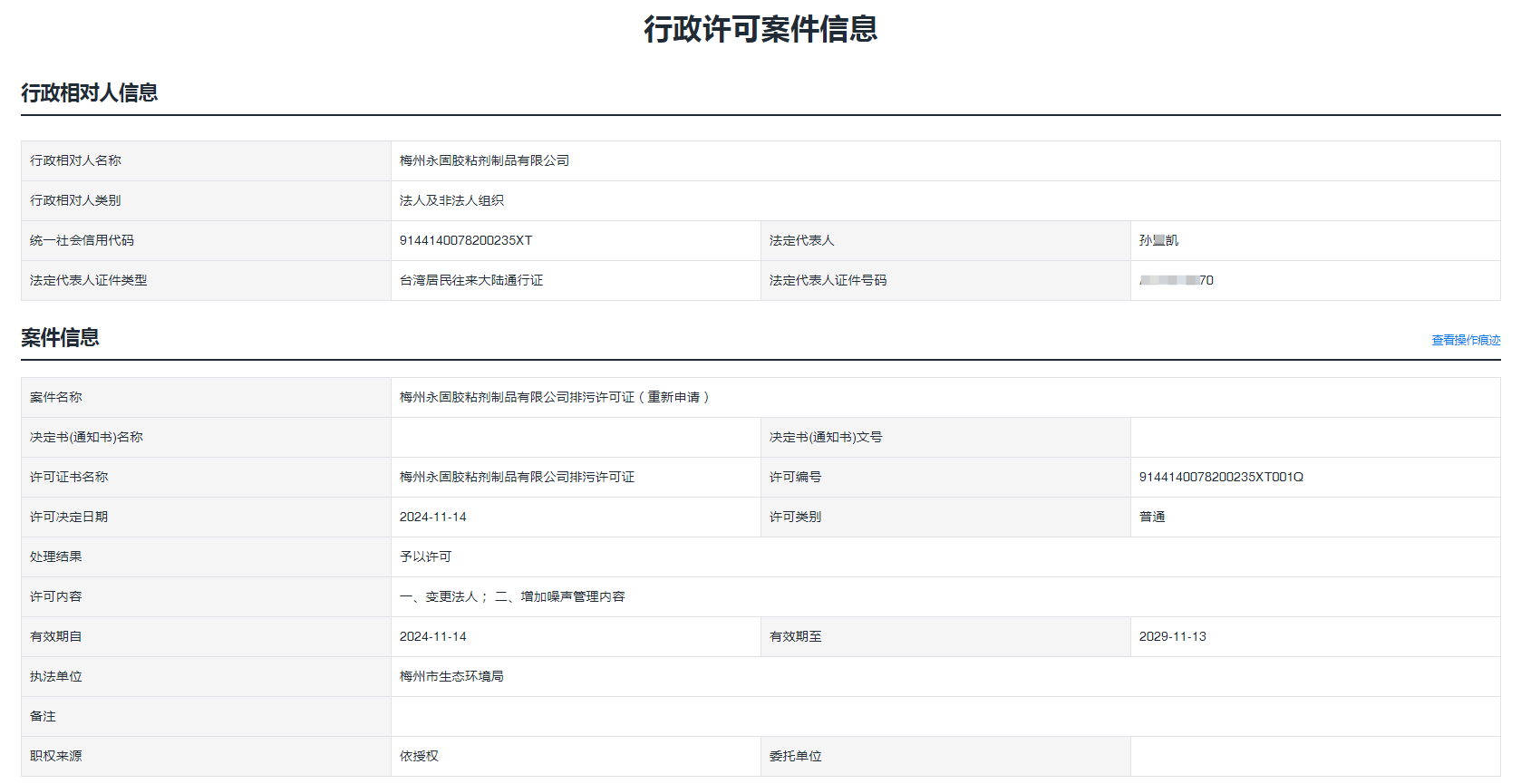Click the 予以许可 result value

[x=425, y=557]
